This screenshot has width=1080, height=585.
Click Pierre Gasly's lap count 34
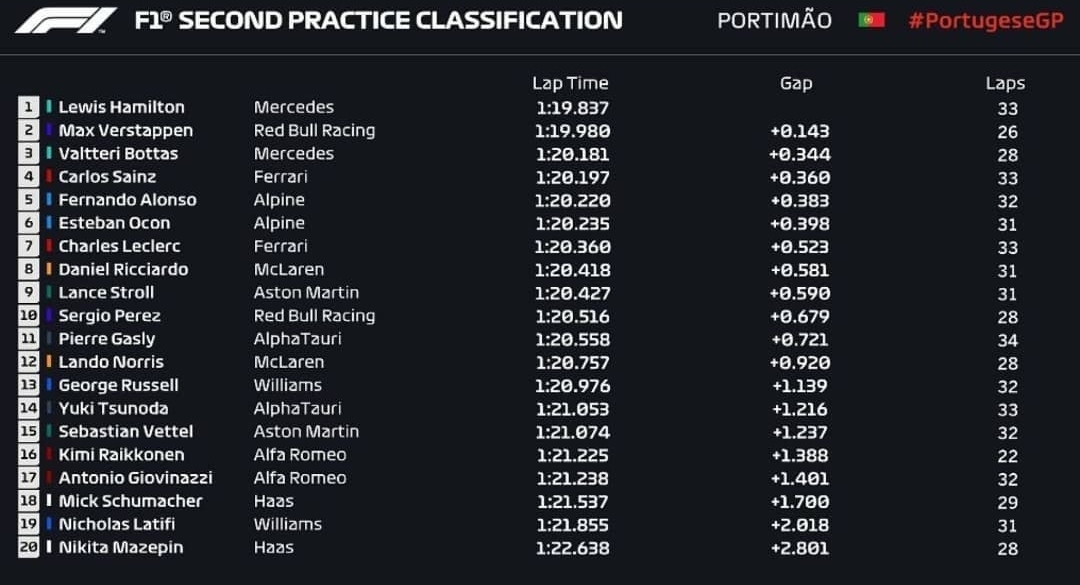[x=1007, y=339]
